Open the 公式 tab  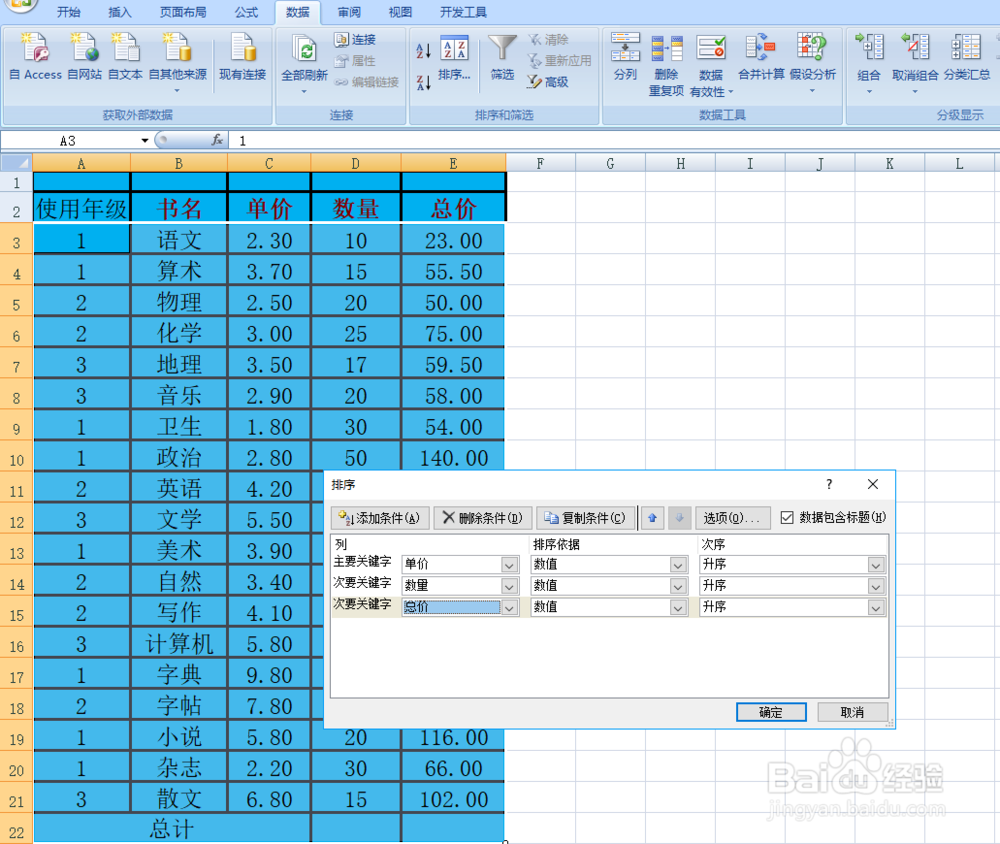click(246, 12)
